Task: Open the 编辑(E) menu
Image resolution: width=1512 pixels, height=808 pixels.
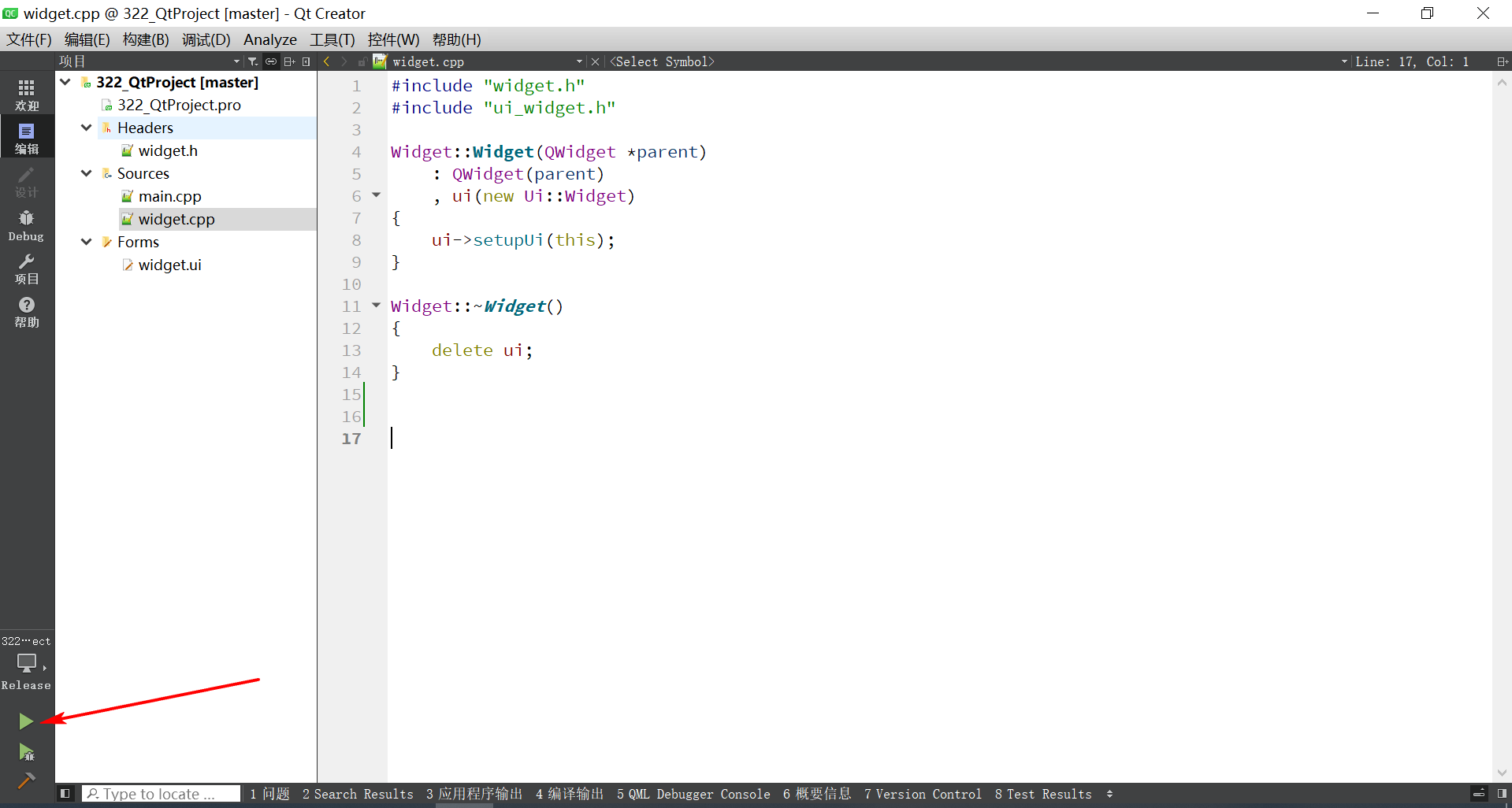Action: tap(87, 39)
